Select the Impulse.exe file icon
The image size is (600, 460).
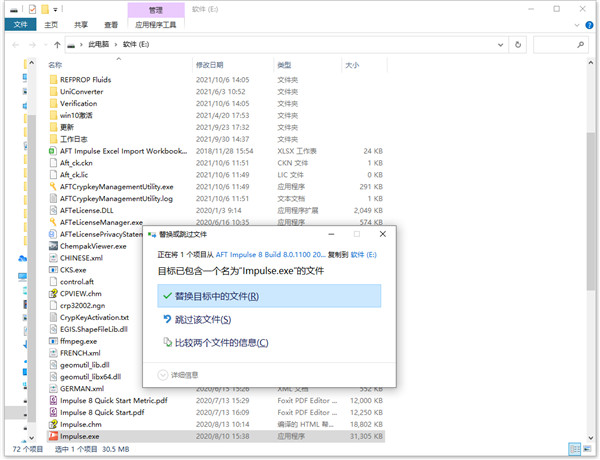(52, 436)
